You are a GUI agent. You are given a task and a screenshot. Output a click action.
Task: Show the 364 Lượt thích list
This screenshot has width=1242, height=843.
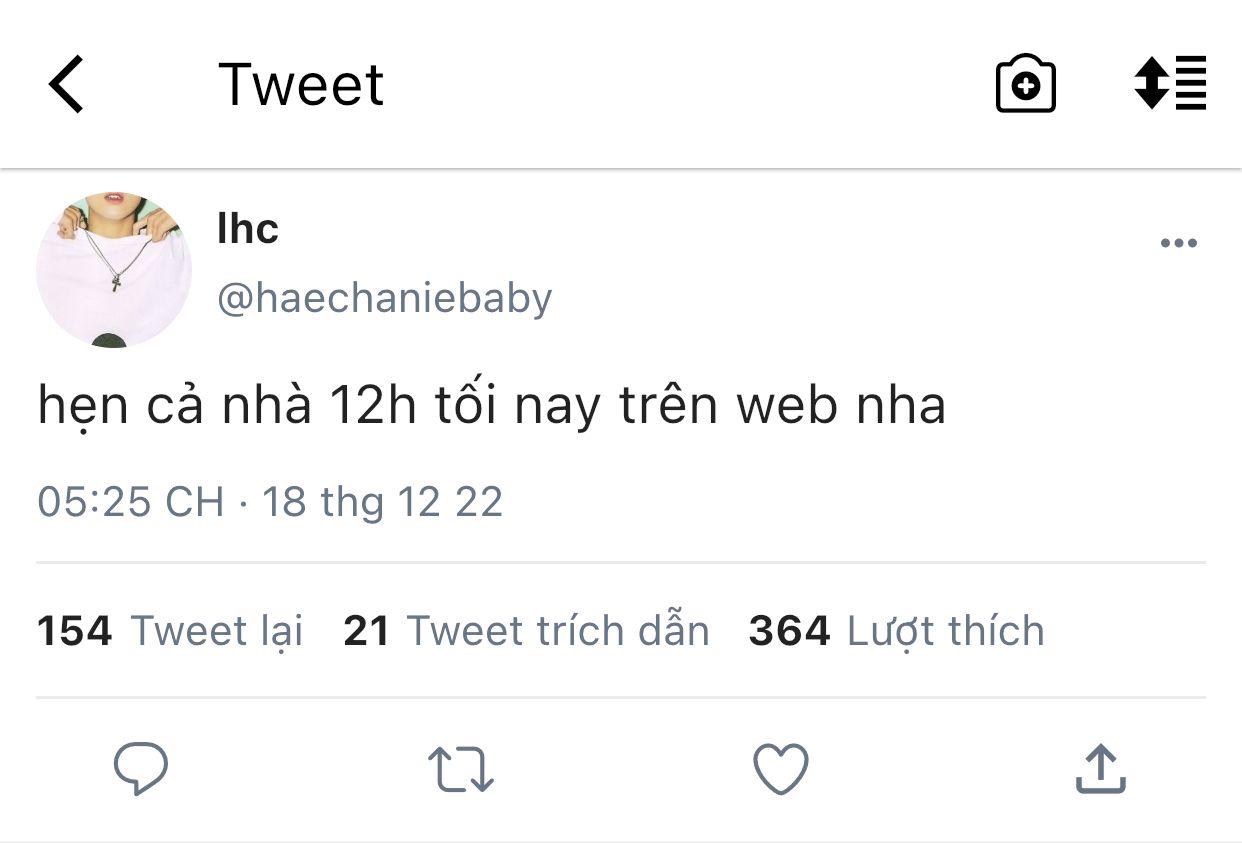pyautogui.click(x=896, y=631)
